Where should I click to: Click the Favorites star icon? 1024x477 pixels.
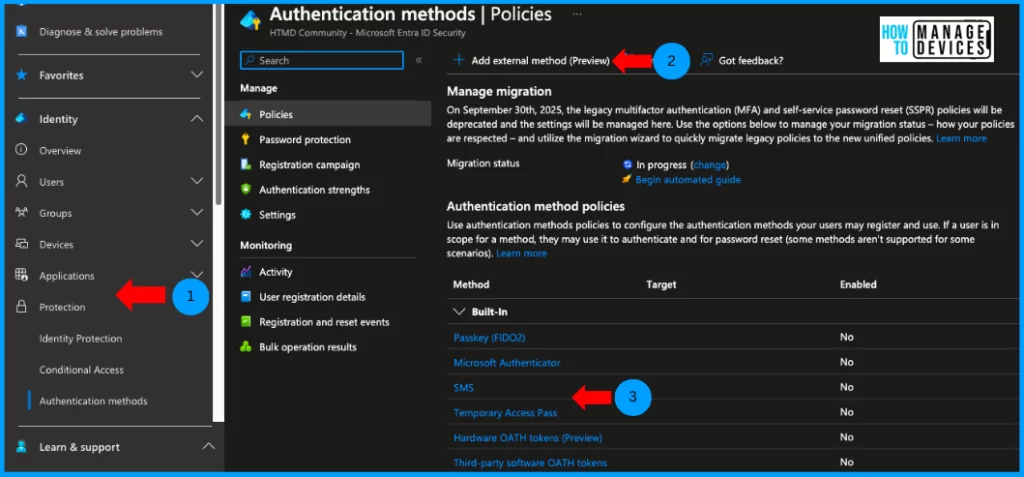coord(21,75)
